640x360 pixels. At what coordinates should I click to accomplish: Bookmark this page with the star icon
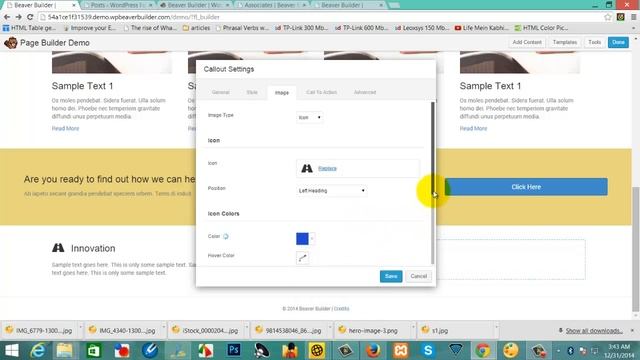click(x=608, y=17)
